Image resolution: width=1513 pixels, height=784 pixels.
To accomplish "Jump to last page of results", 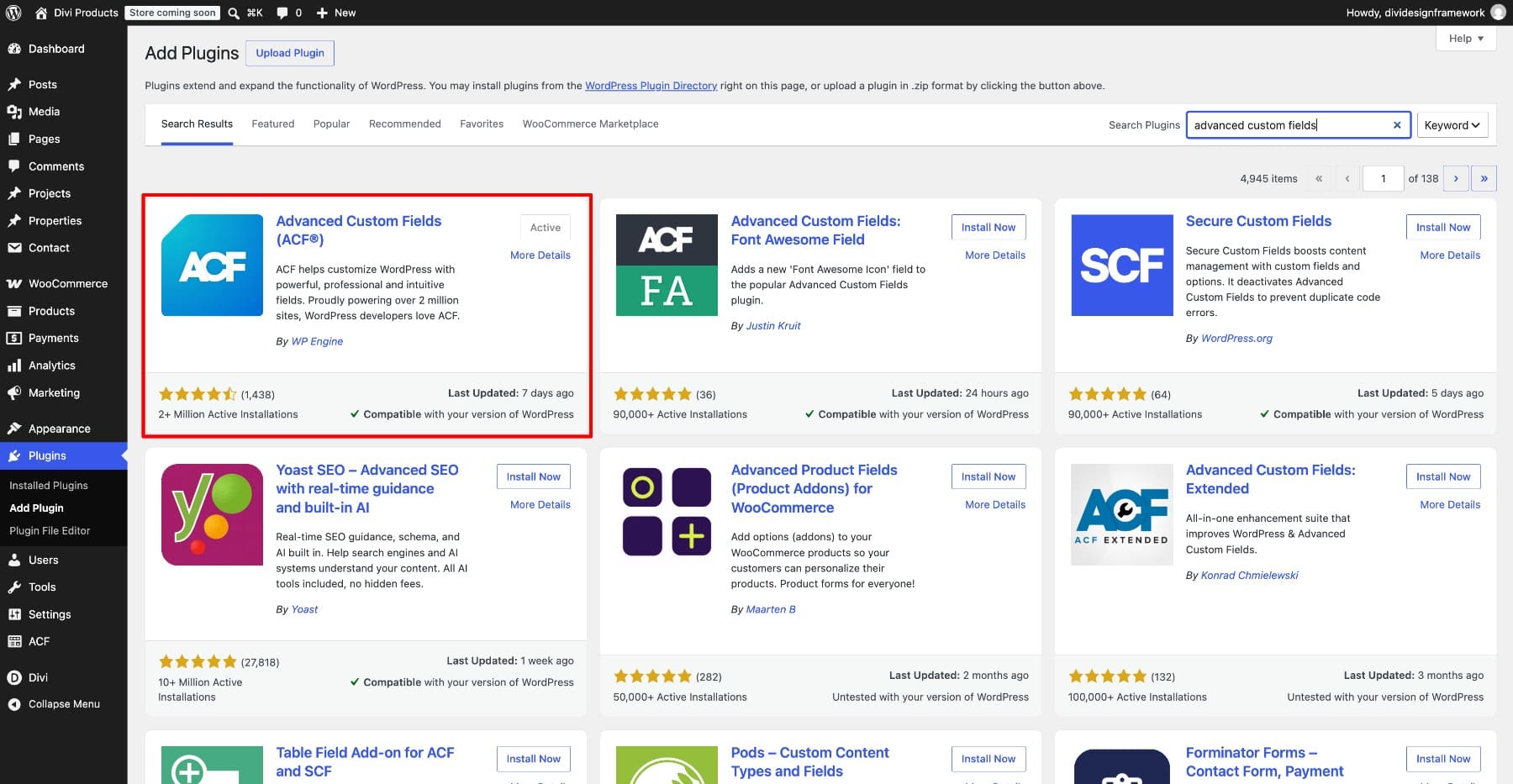I will 1484,178.
